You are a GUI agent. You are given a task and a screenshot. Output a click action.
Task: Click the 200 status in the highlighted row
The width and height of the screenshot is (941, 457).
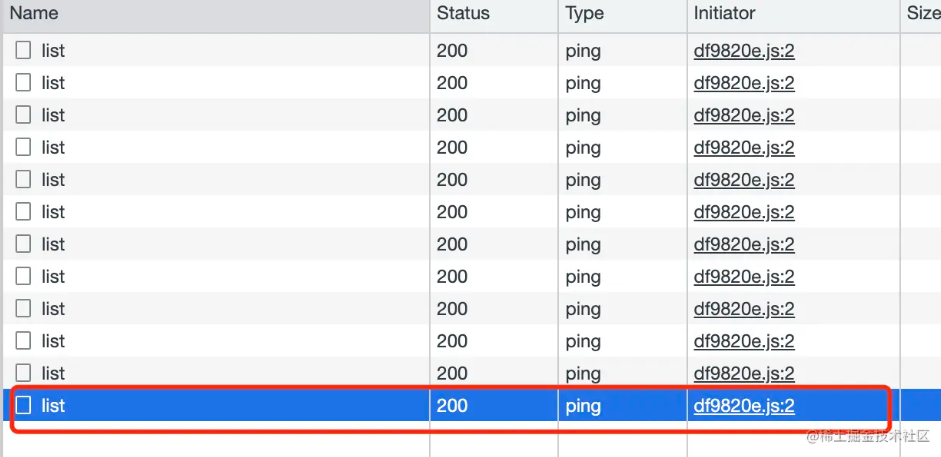(452, 406)
